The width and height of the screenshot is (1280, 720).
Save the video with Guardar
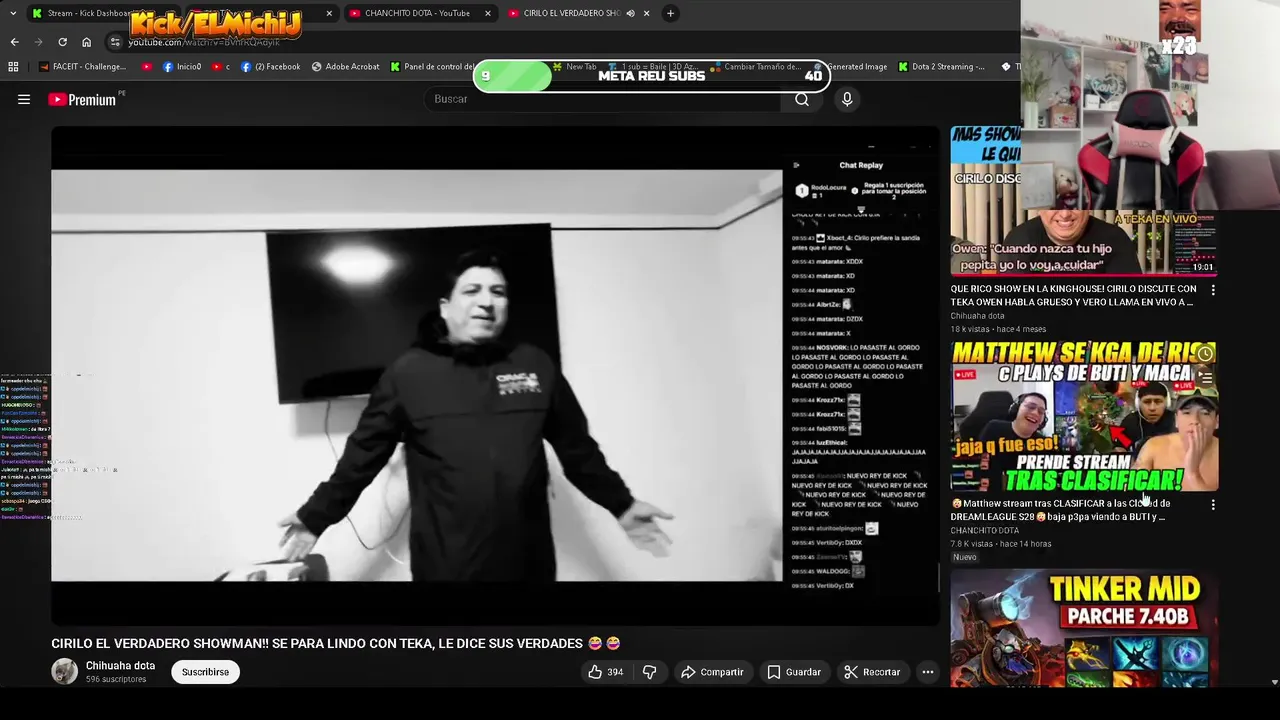(794, 672)
